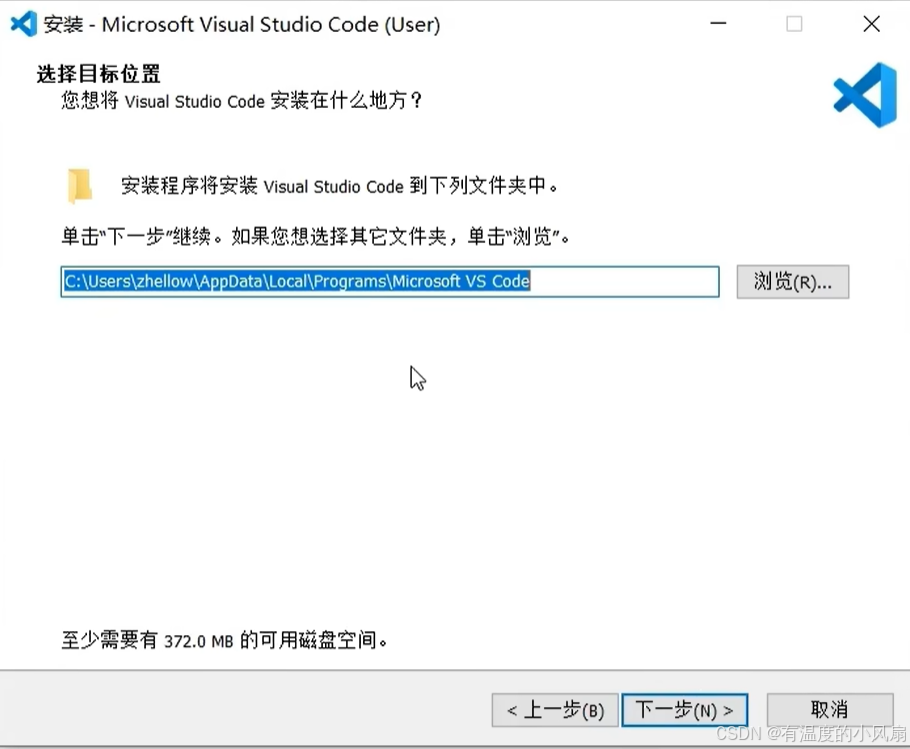The width and height of the screenshot is (910, 749).
Task: Click the 您想将 Visual Studio Code 安装在什么地方 text
Action: coord(241,101)
